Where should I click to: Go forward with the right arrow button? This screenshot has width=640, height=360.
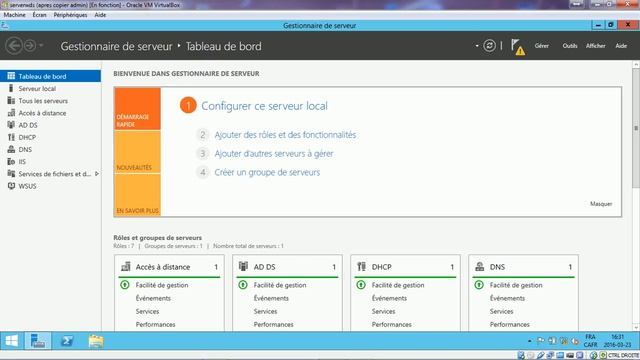(30, 46)
